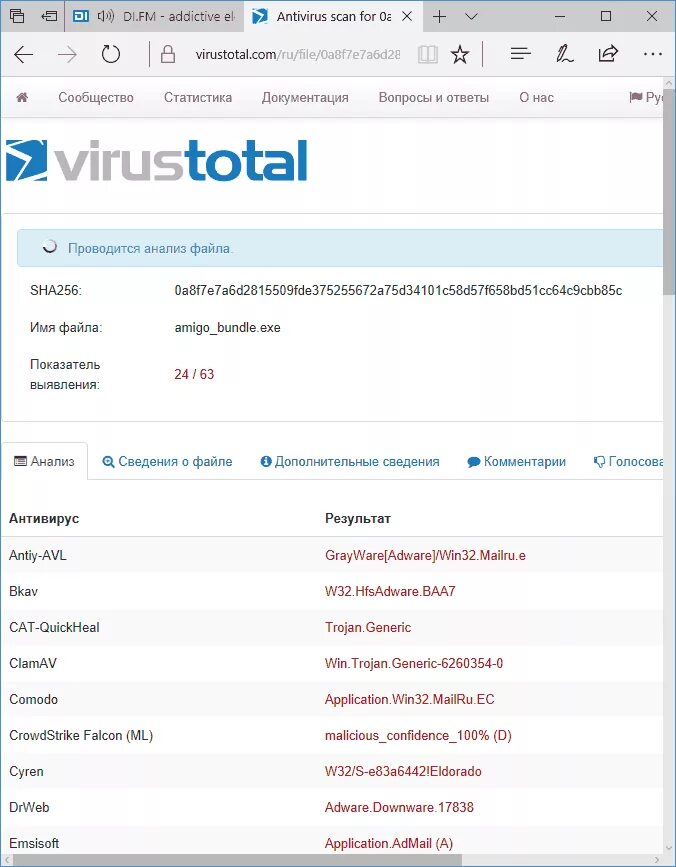This screenshot has height=867, width=676.
Task: Select the DrWeb row name
Action: pyautogui.click(x=29, y=807)
